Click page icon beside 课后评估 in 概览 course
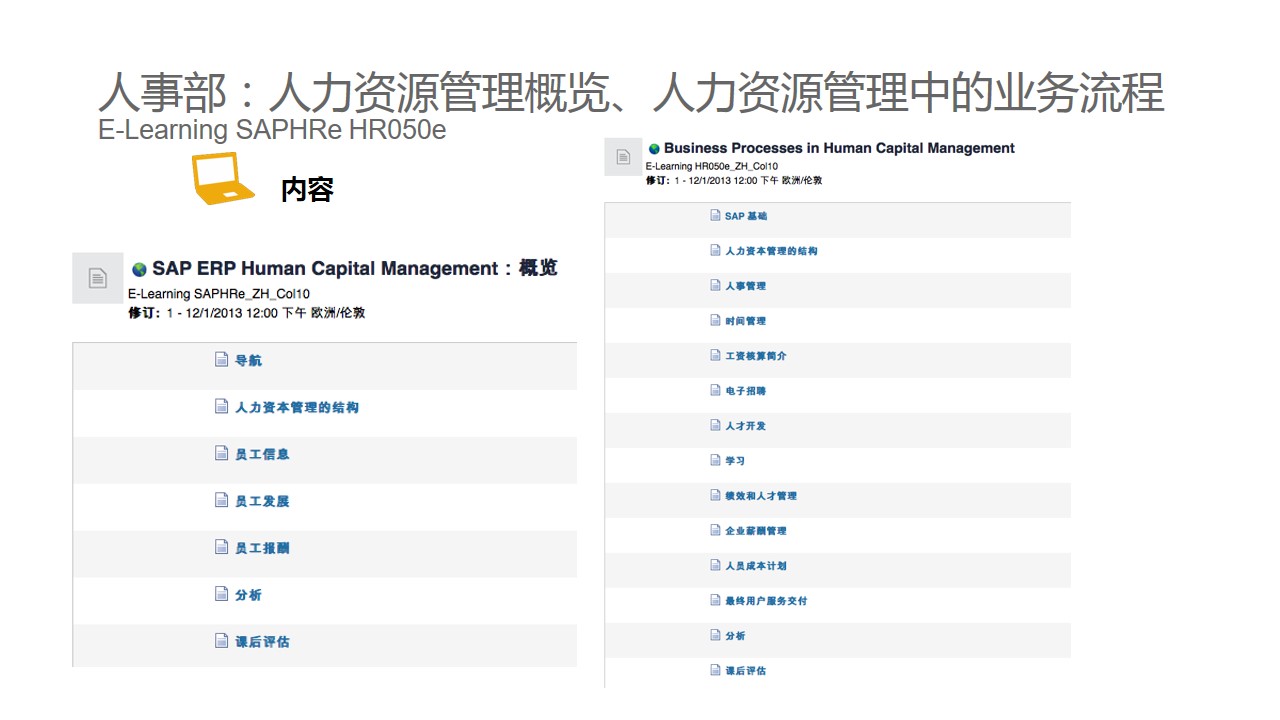This screenshot has width=1280, height=720. pyautogui.click(x=222, y=641)
